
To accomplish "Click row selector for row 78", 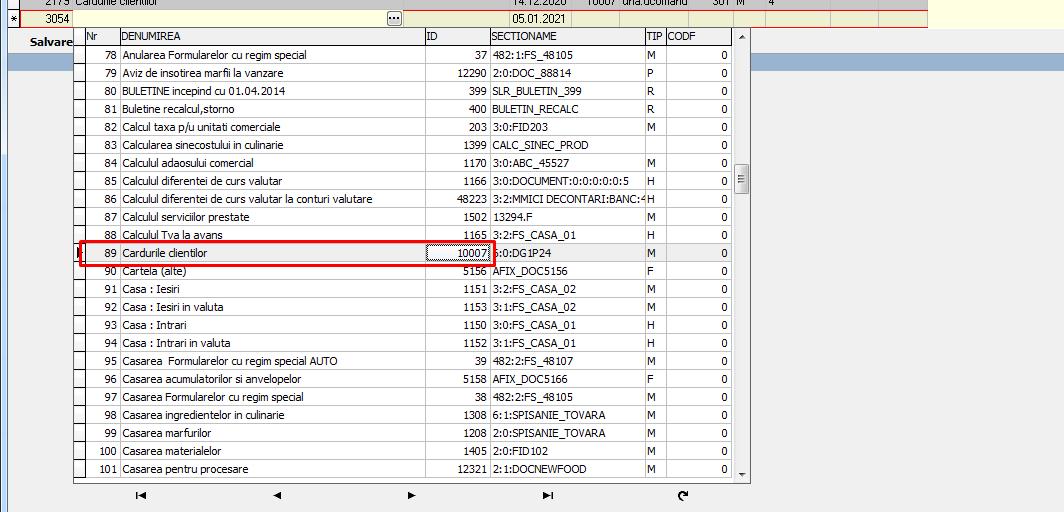I will tap(79, 55).
